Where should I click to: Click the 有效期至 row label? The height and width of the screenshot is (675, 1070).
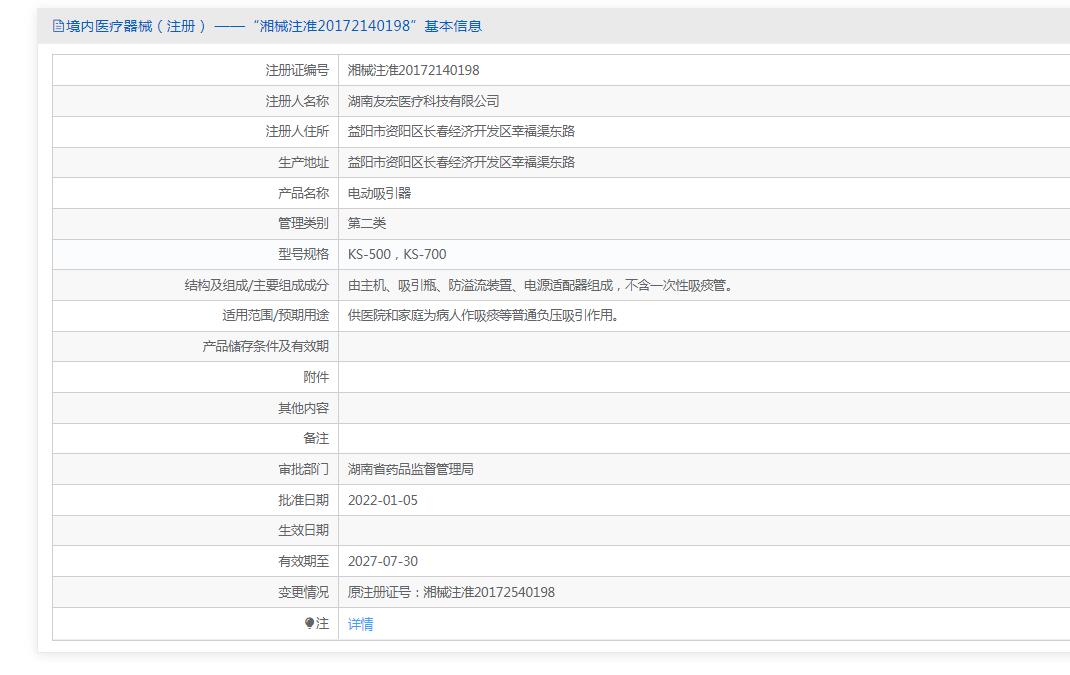303,561
